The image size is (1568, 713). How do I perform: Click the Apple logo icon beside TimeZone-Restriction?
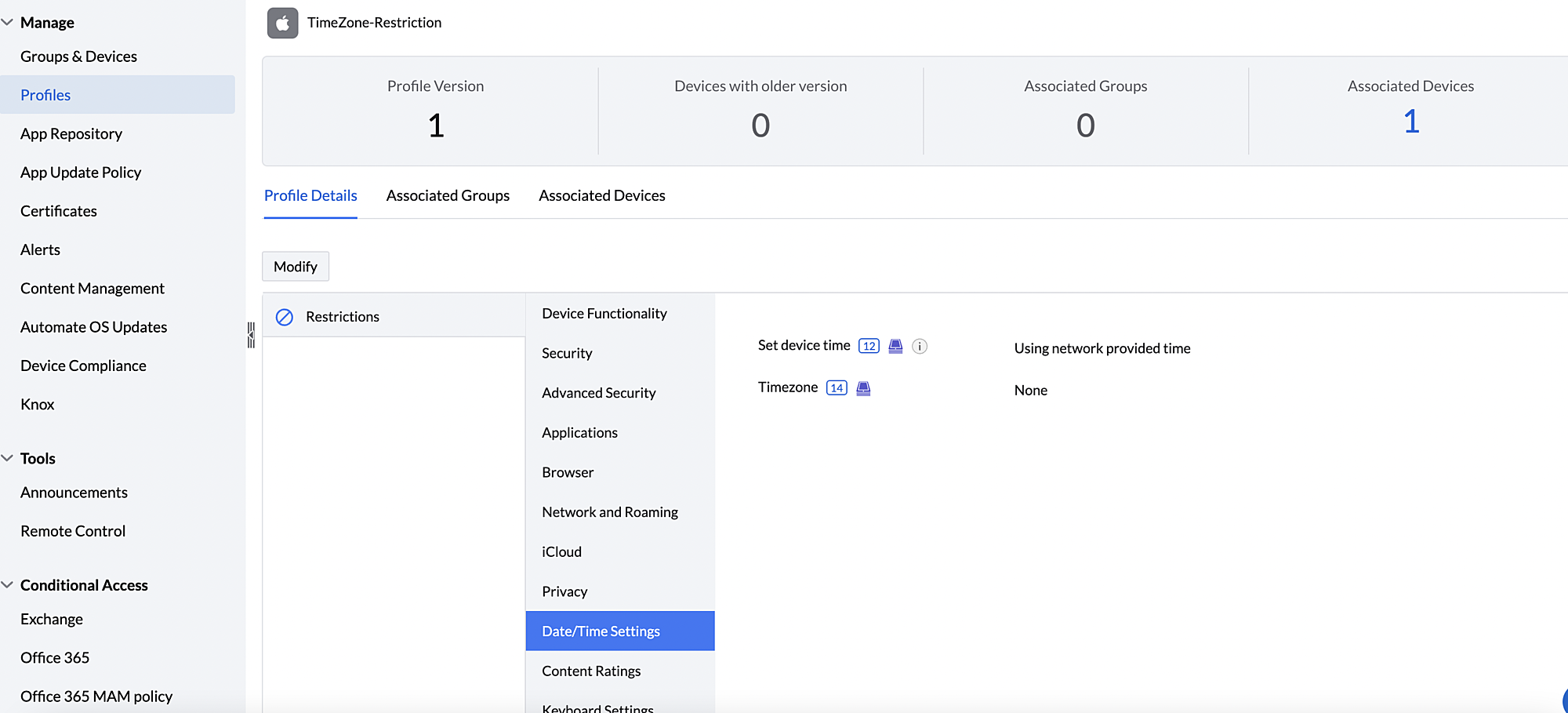click(282, 23)
